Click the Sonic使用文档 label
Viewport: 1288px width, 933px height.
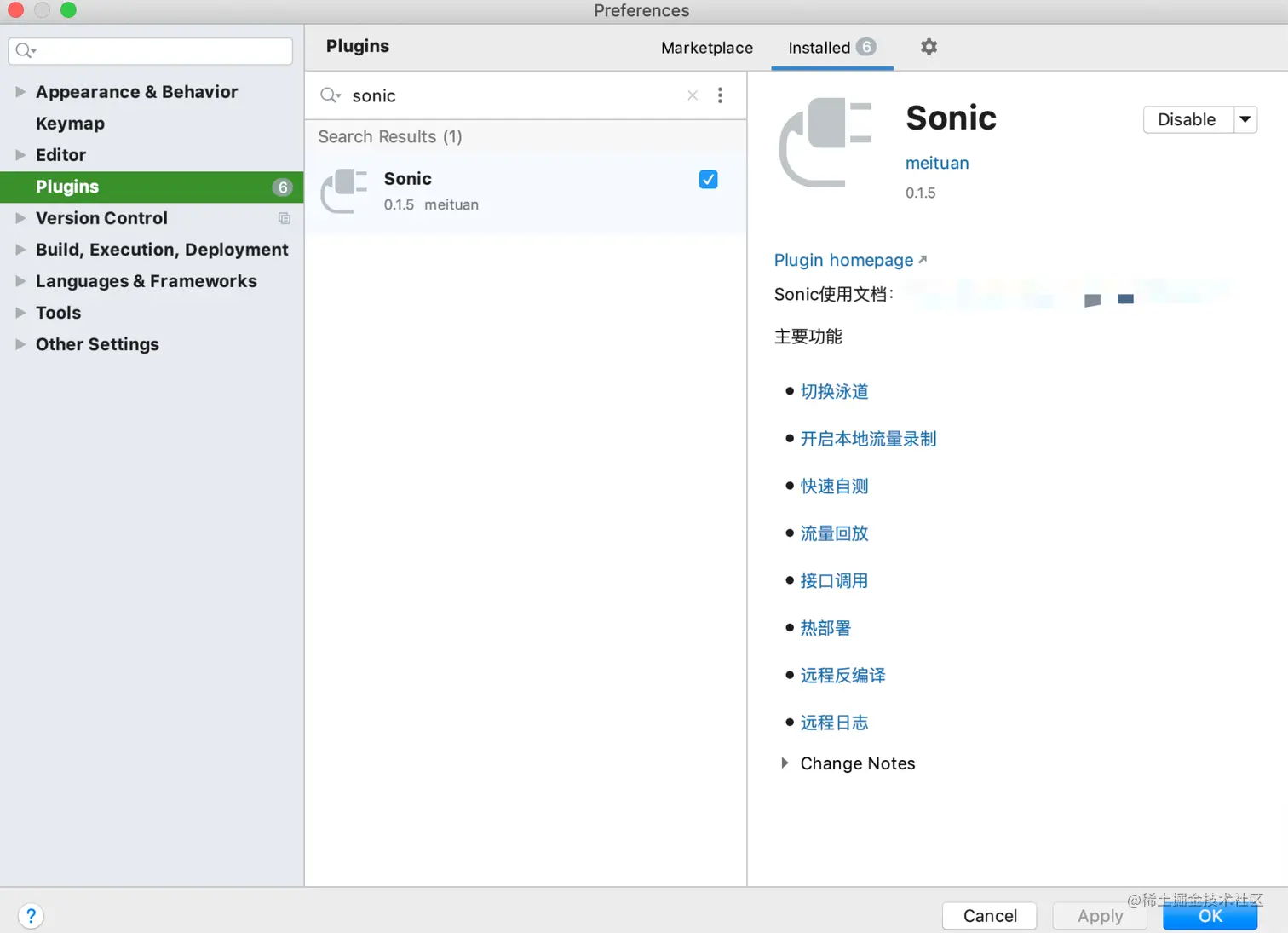point(833,294)
